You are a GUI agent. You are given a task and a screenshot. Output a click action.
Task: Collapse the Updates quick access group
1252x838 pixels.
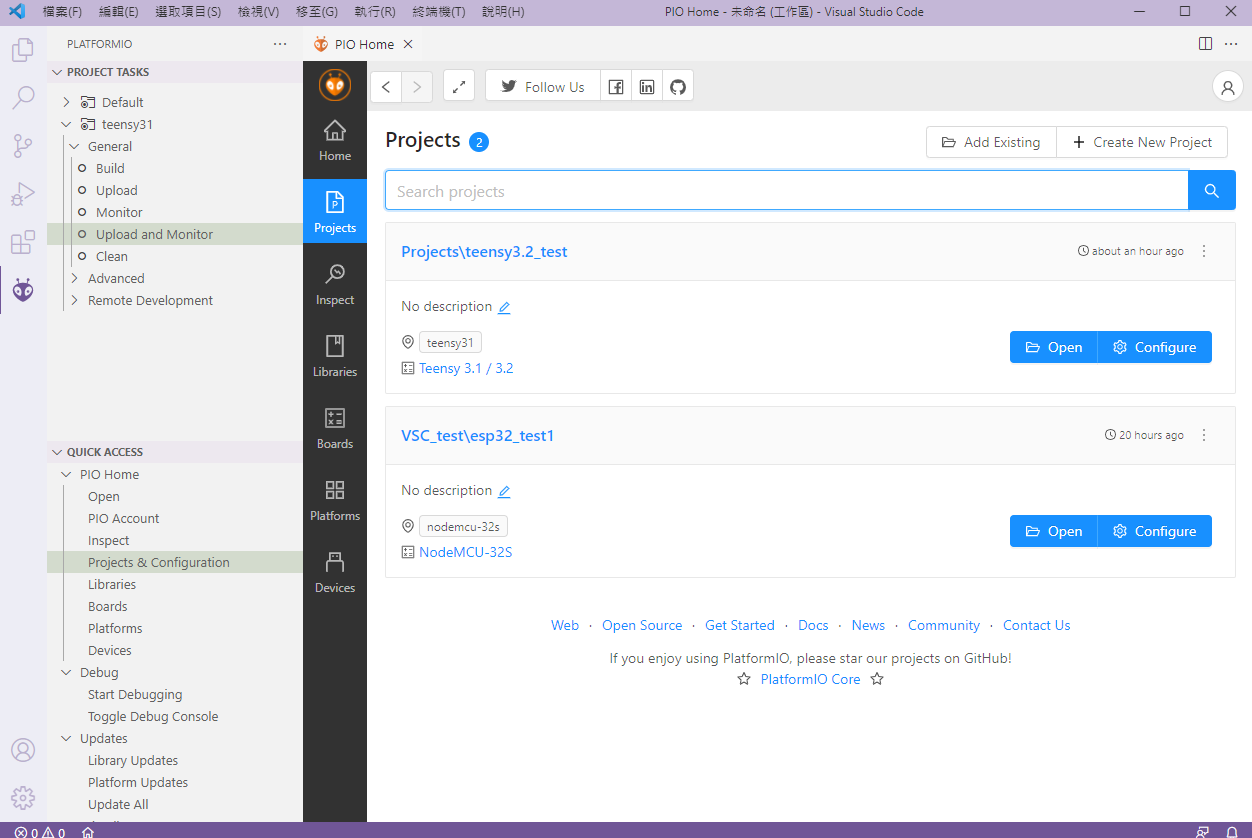point(67,738)
